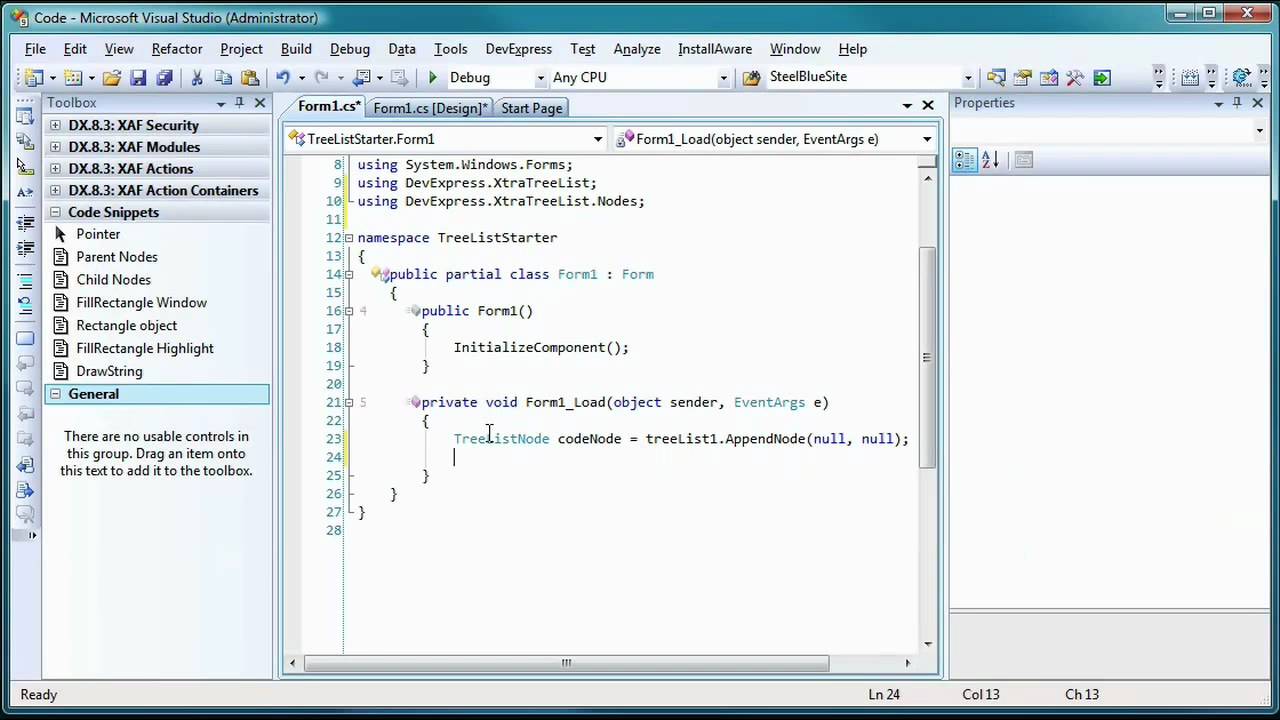Open Object Browser via toolbar icon
This screenshot has width=1280, height=720.
[x=1049, y=78]
